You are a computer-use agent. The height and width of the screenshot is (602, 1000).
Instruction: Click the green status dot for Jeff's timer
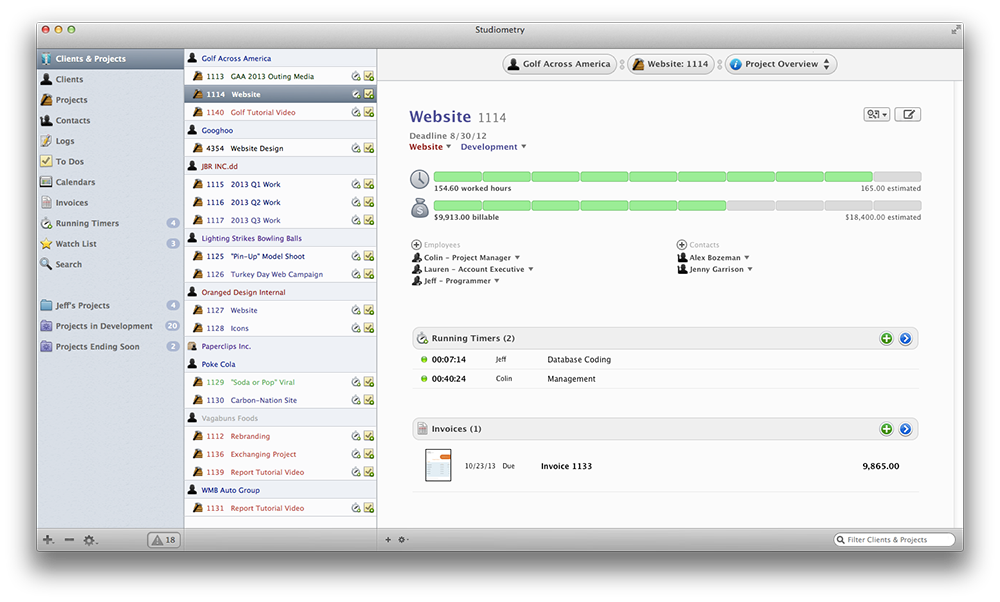click(422, 359)
